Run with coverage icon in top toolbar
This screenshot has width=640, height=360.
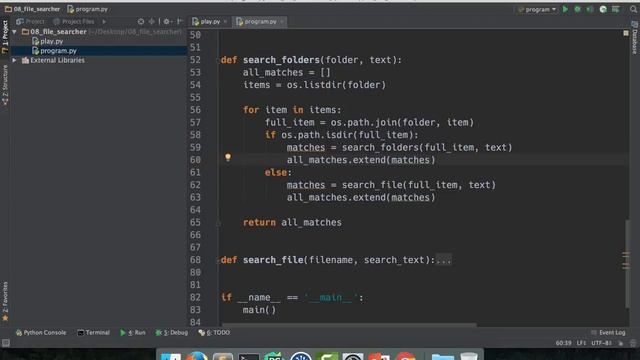click(x=590, y=9)
